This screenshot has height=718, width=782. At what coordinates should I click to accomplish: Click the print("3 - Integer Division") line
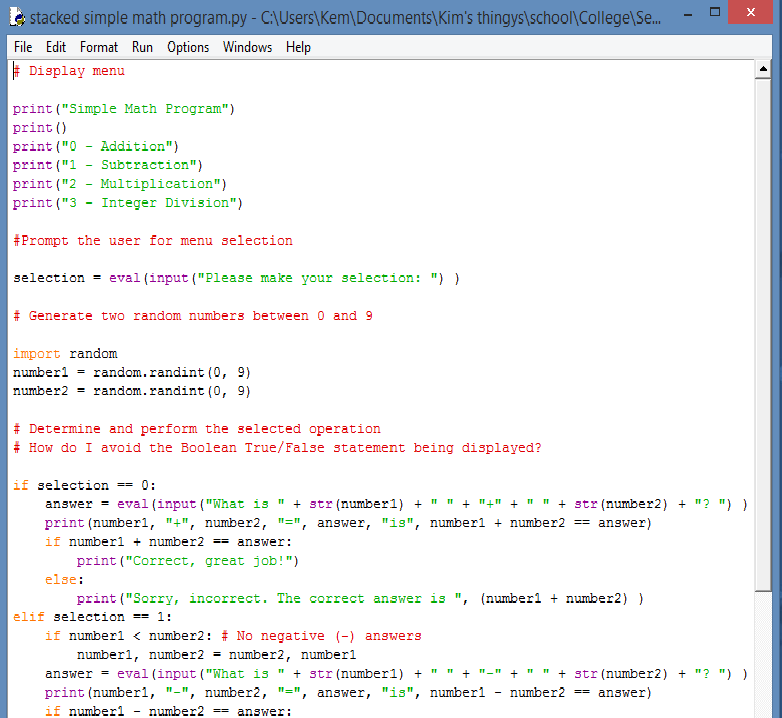tap(128, 203)
